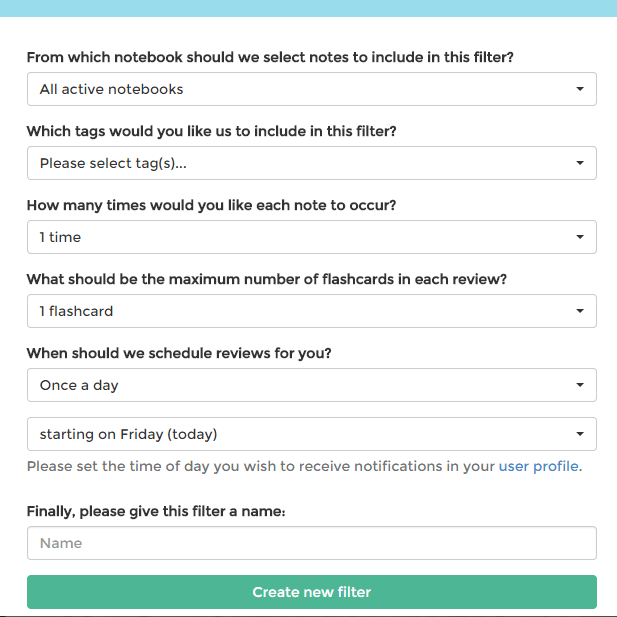
Task: Click the 'Which tags would you like' question label
Action: (211, 131)
